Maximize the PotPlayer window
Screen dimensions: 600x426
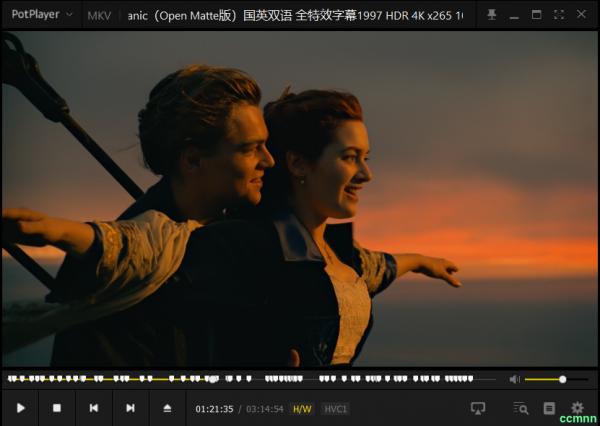536,15
